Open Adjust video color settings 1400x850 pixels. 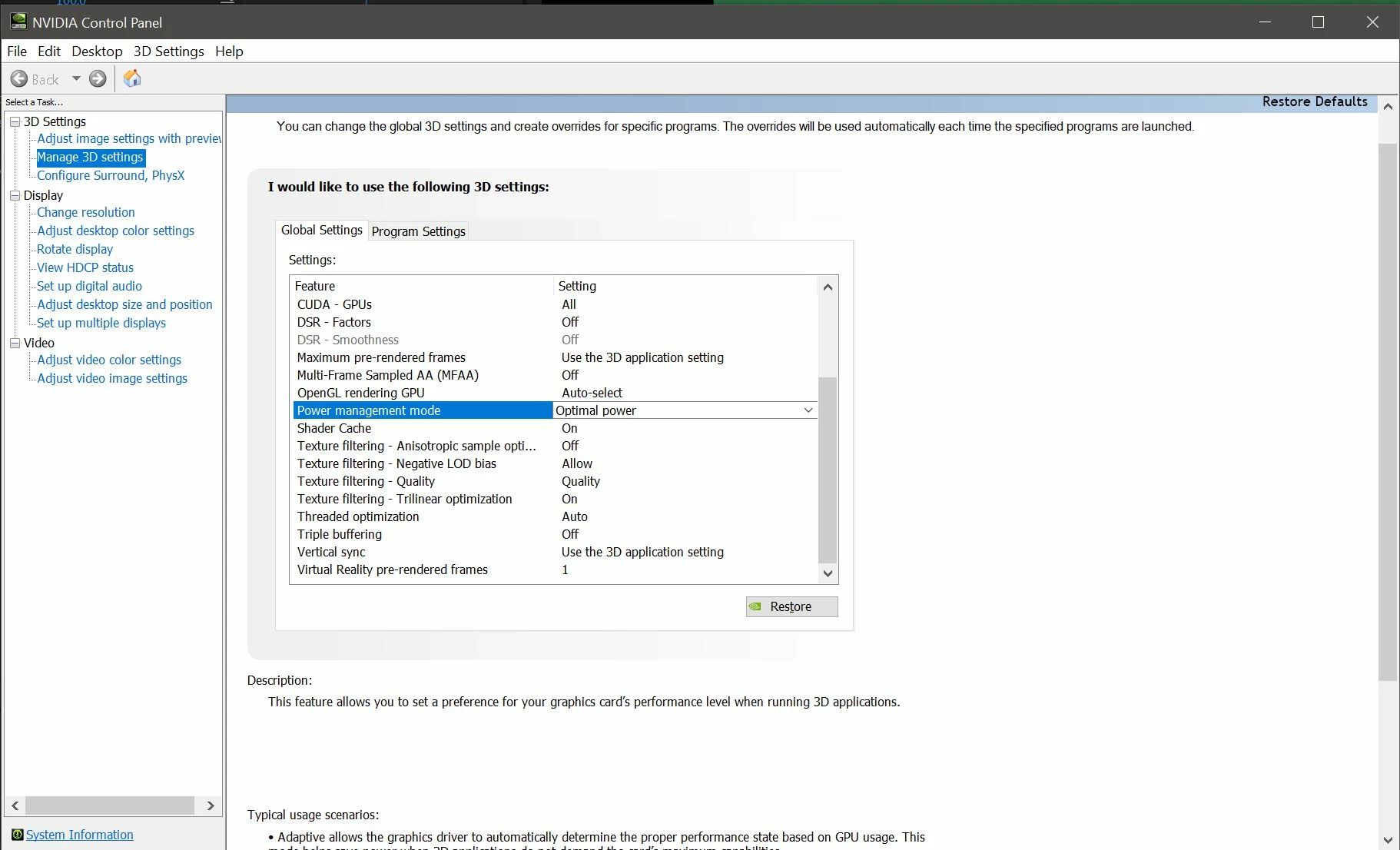point(109,360)
